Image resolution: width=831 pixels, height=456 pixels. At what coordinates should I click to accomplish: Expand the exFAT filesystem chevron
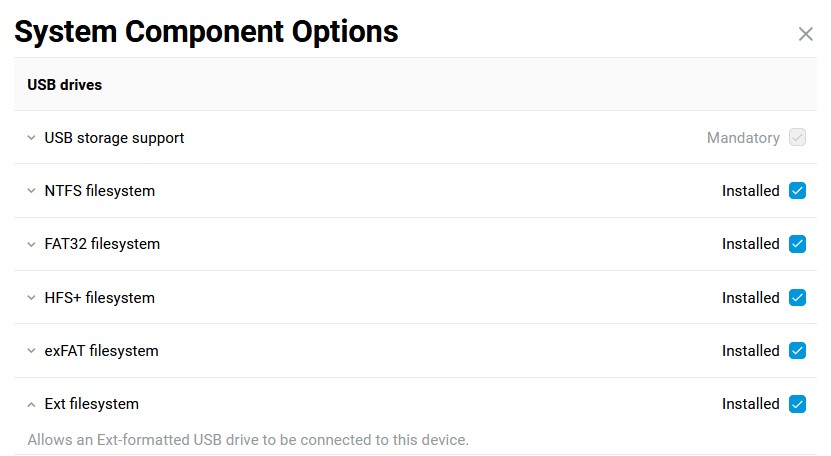pyautogui.click(x=31, y=351)
